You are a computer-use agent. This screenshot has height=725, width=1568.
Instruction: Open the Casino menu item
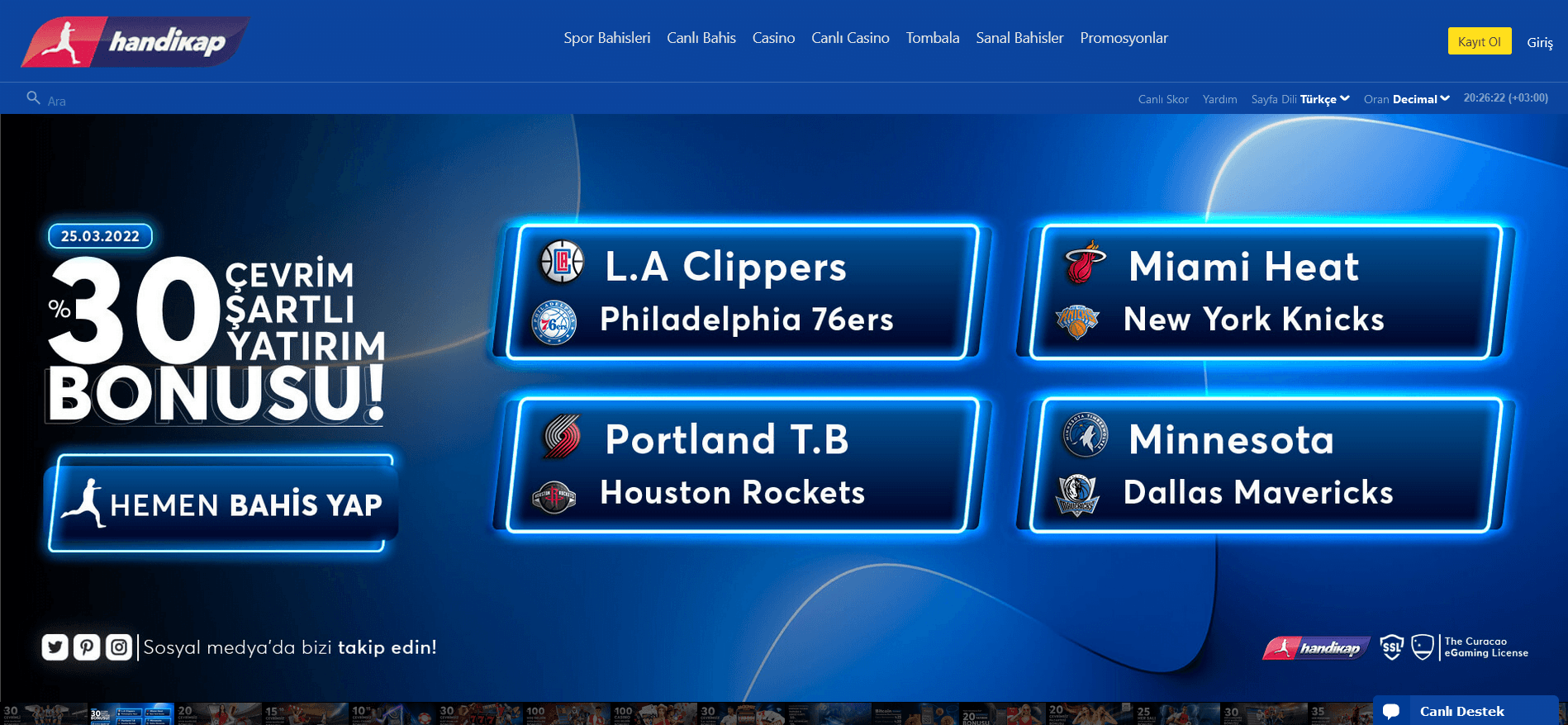pyautogui.click(x=774, y=38)
